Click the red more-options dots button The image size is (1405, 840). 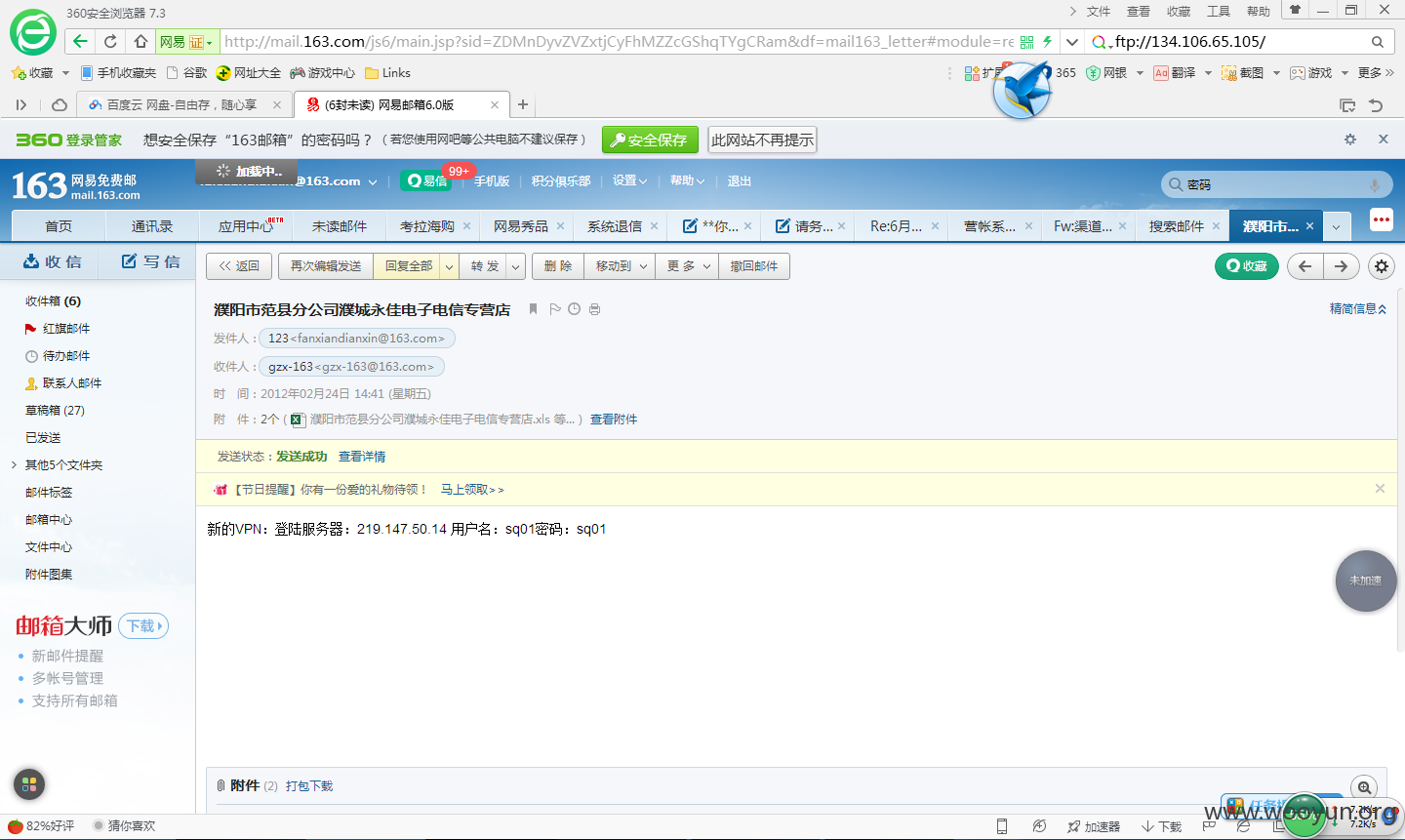[x=1381, y=220]
